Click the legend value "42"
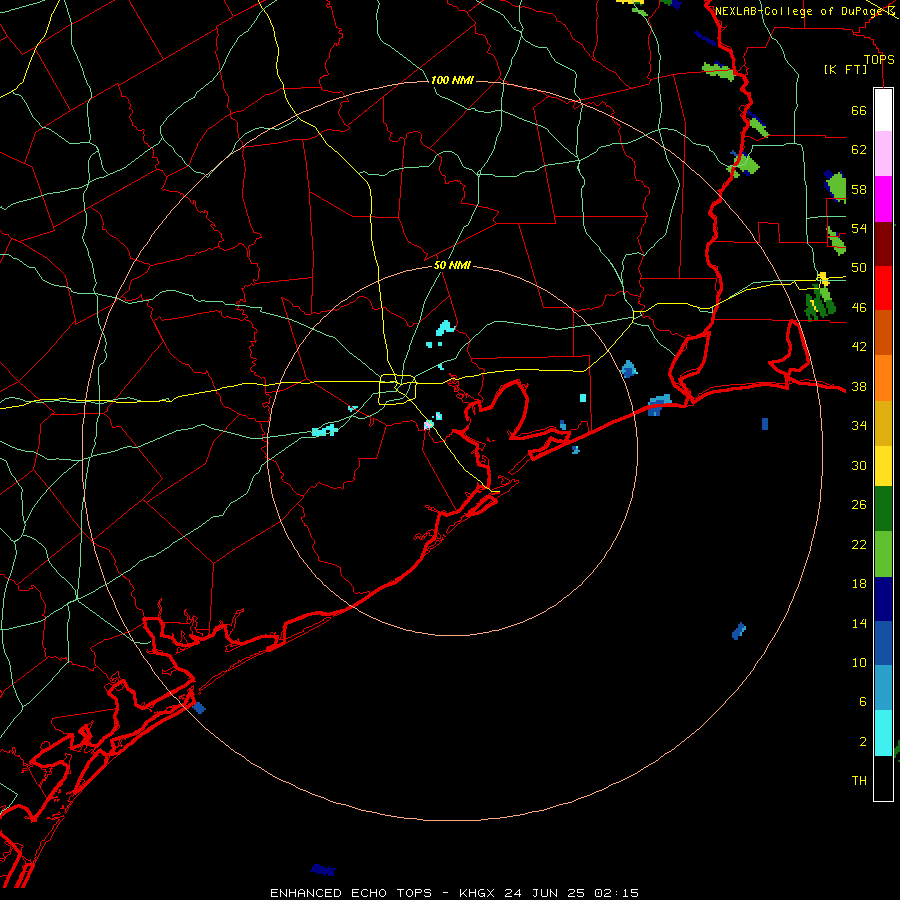The height and width of the screenshot is (900, 900). (859, 347)
